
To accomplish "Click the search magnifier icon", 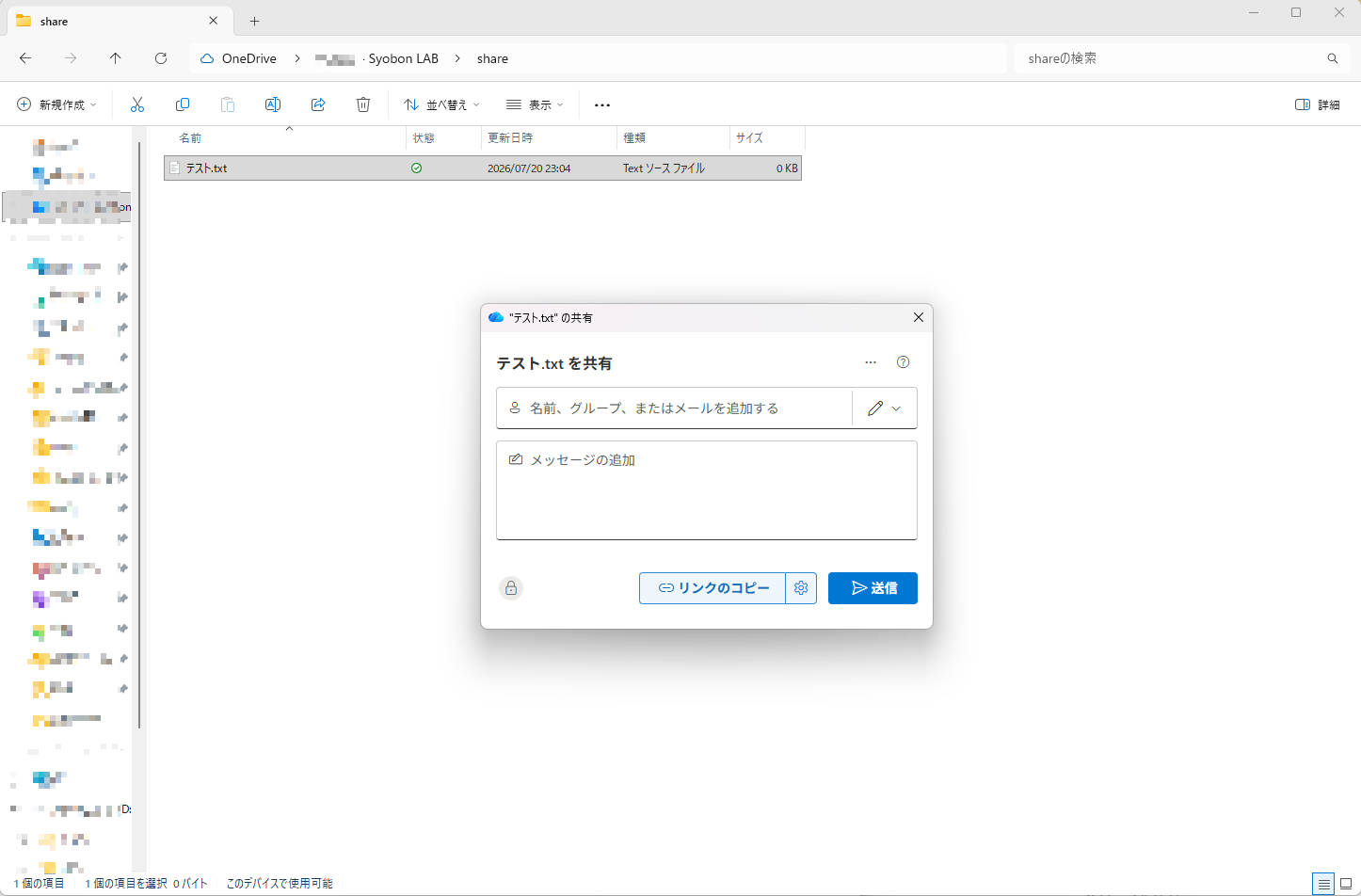I will click(x=1333, y=58).
